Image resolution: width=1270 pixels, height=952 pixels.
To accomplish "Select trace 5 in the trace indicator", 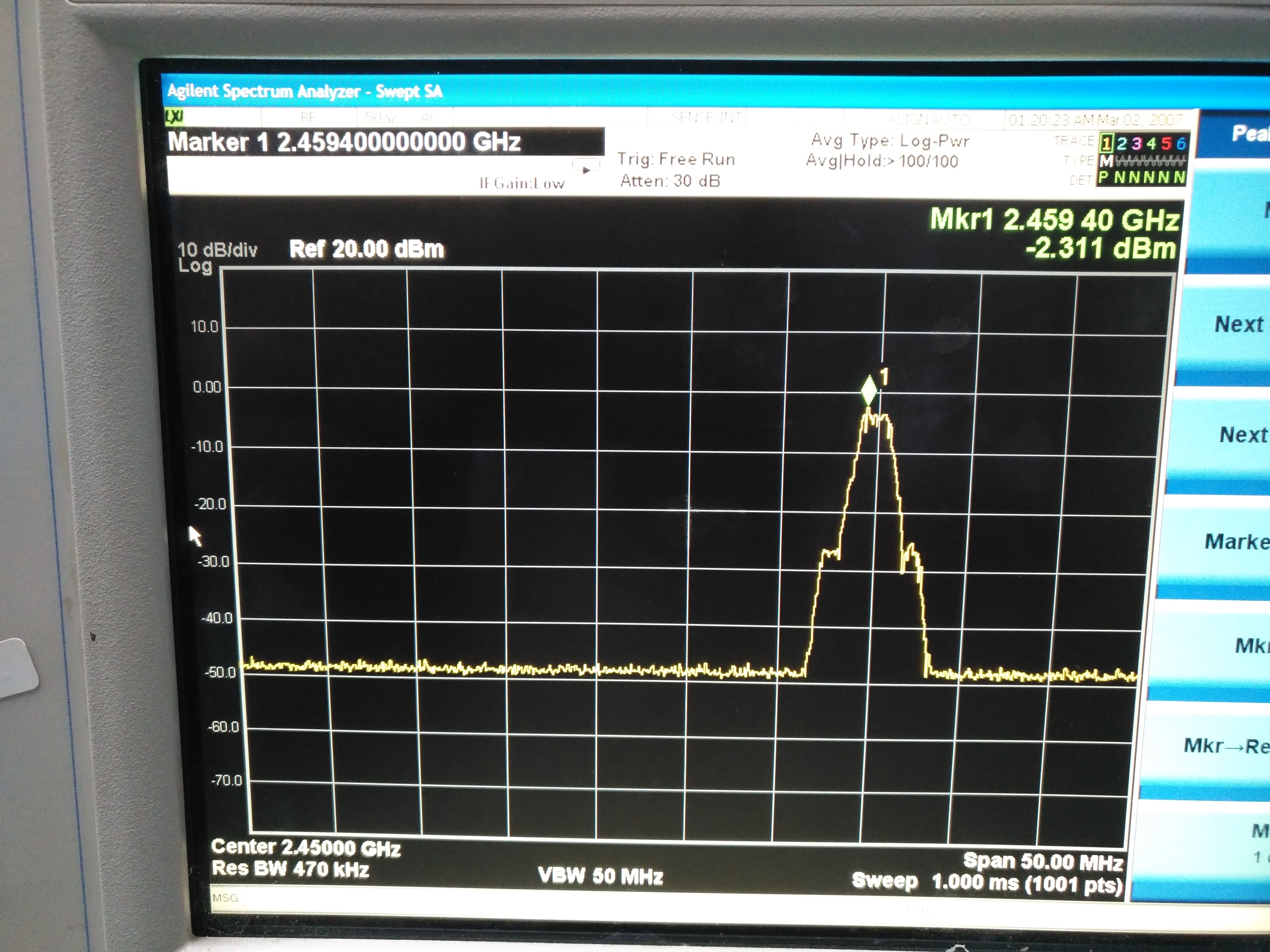I will (x=1166, y=144).
